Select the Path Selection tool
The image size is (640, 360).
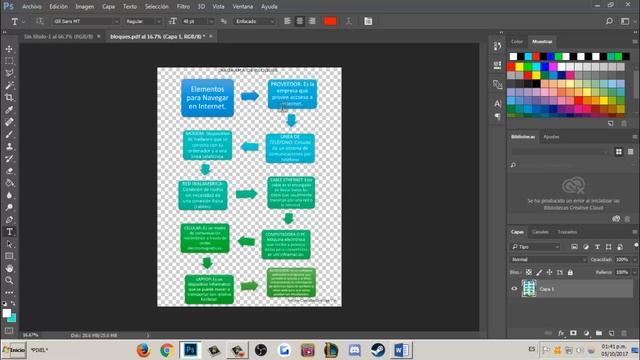click(x=9, y=244)
